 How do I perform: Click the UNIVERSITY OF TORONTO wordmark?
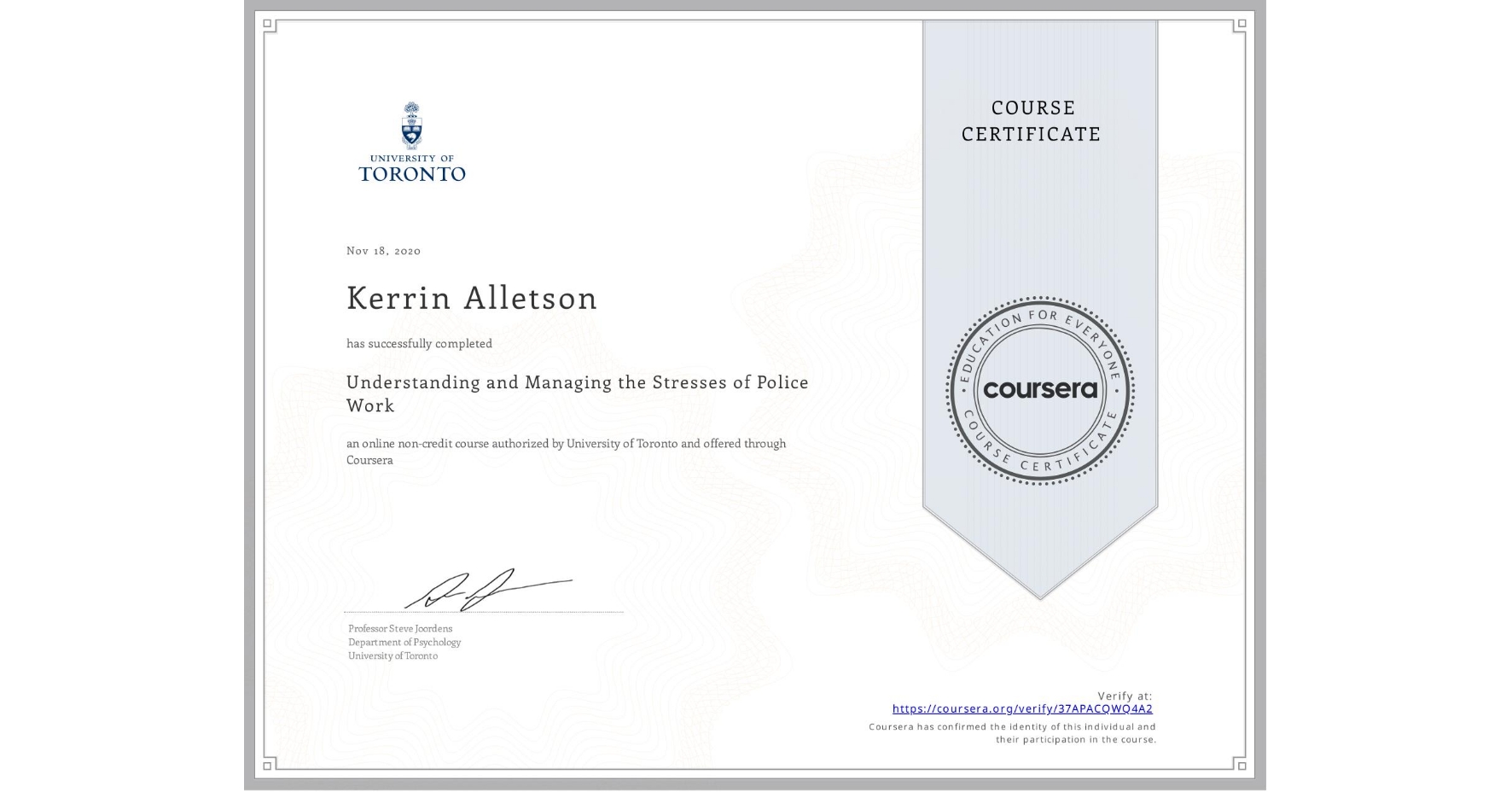click(413, 167)
